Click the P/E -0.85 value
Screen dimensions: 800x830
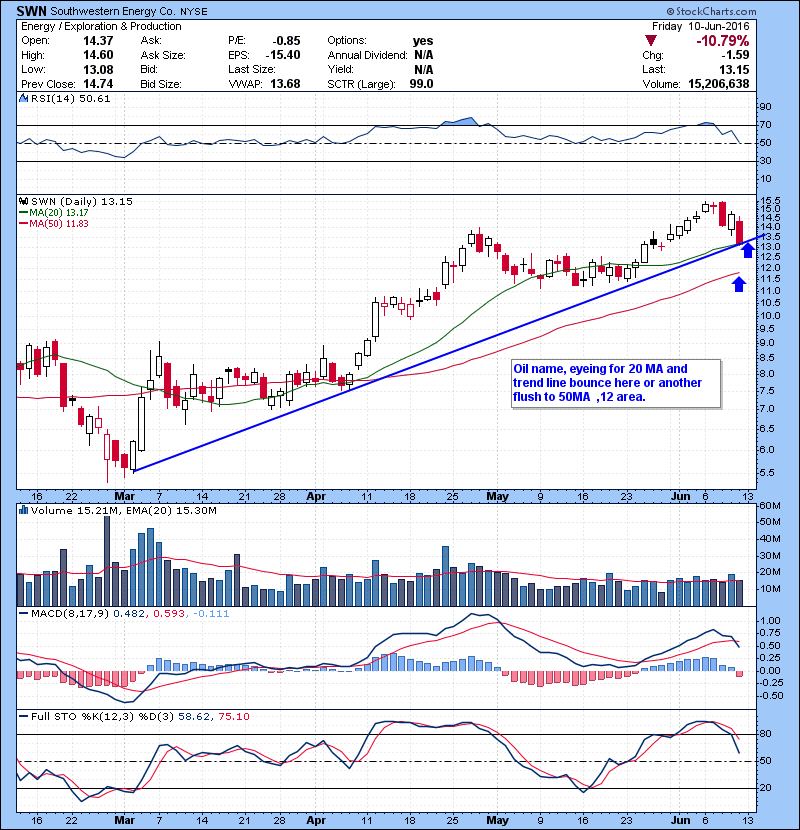click(x=286, y=41)
